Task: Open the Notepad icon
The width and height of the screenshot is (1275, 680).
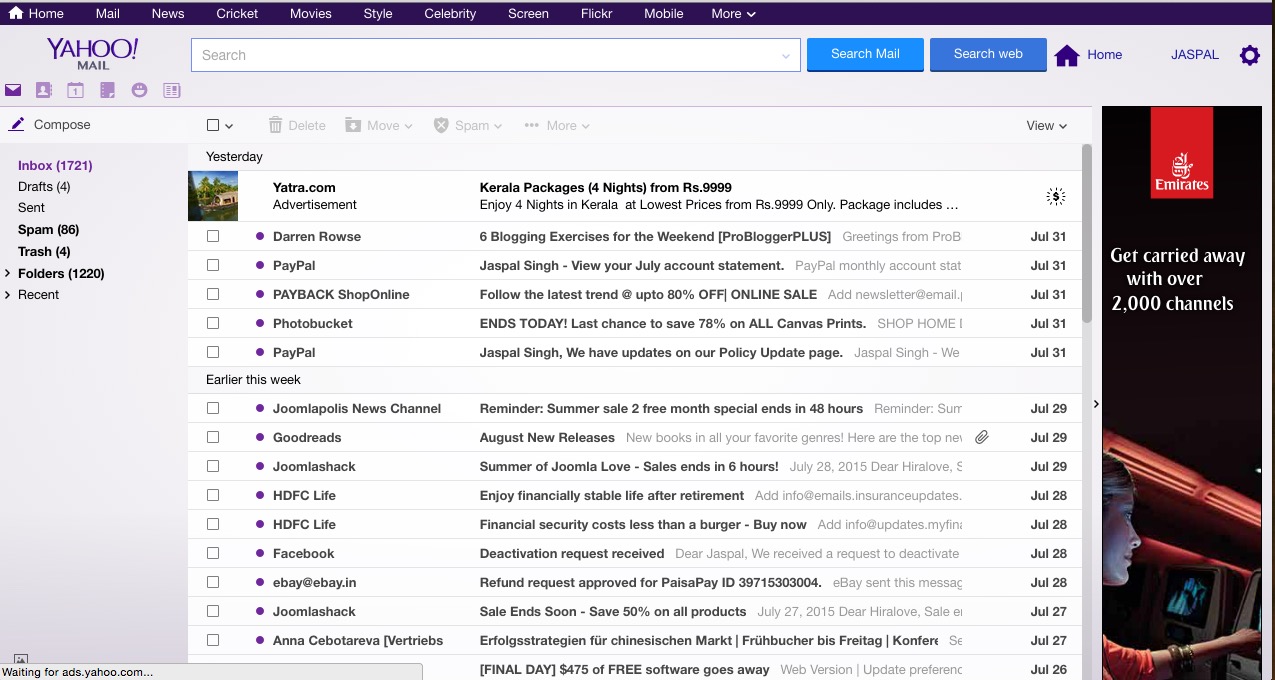Action: (107, 90)
